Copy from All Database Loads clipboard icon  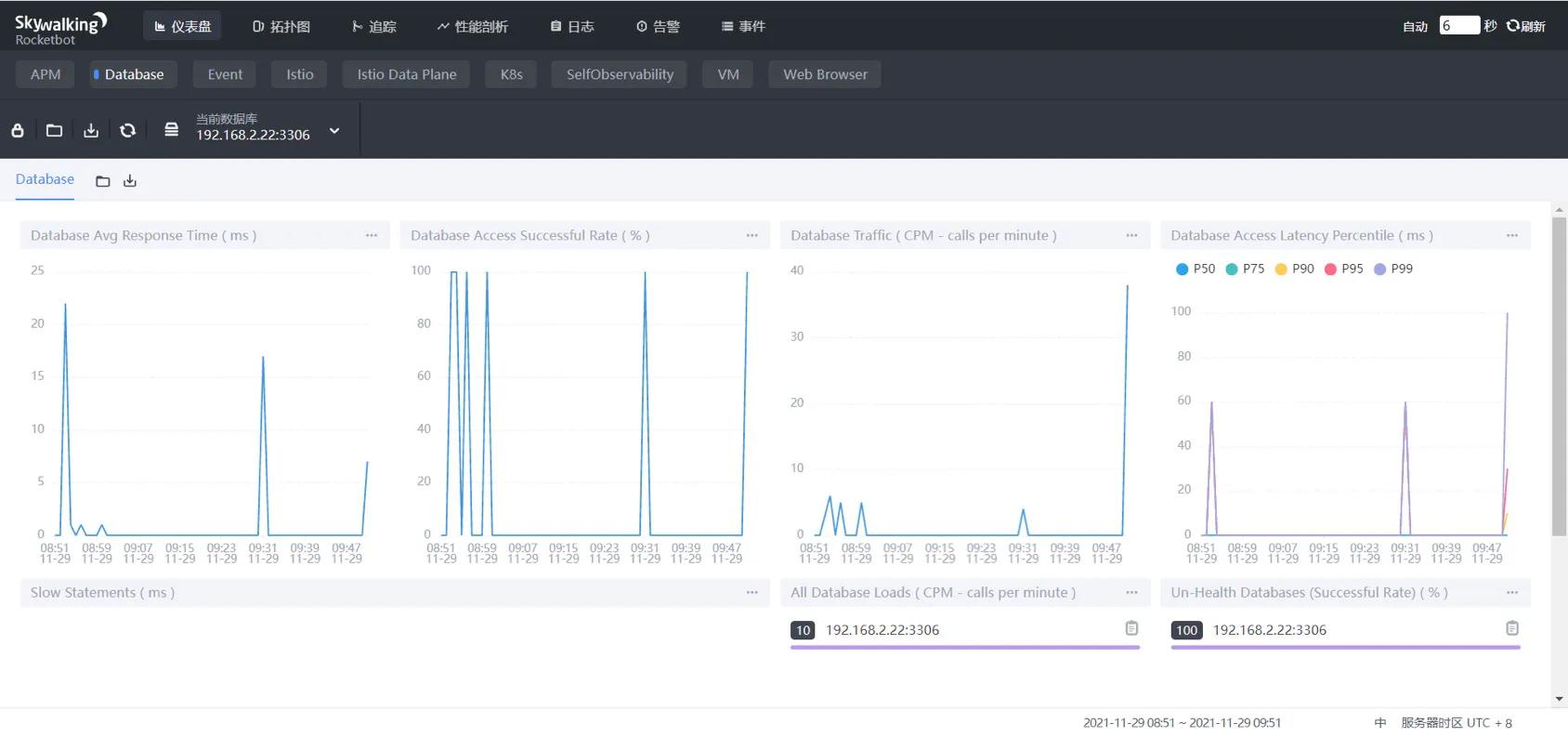[x=1131, y=628]
